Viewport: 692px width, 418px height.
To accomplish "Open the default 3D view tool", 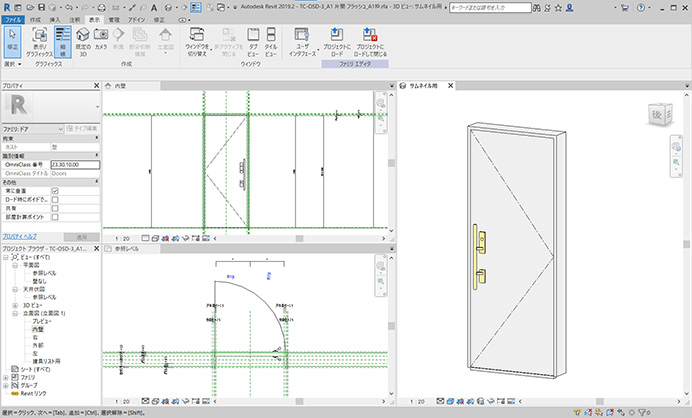I will [83, 41].
